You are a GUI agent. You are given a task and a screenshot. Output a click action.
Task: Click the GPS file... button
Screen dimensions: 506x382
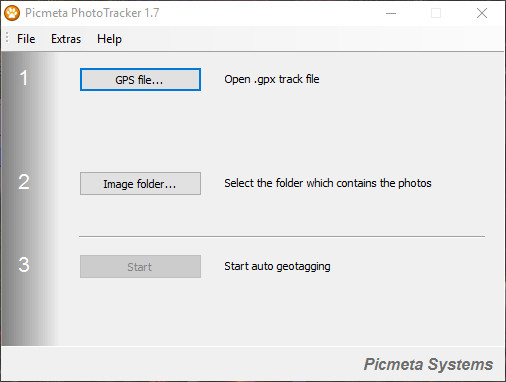pos(140,80)
